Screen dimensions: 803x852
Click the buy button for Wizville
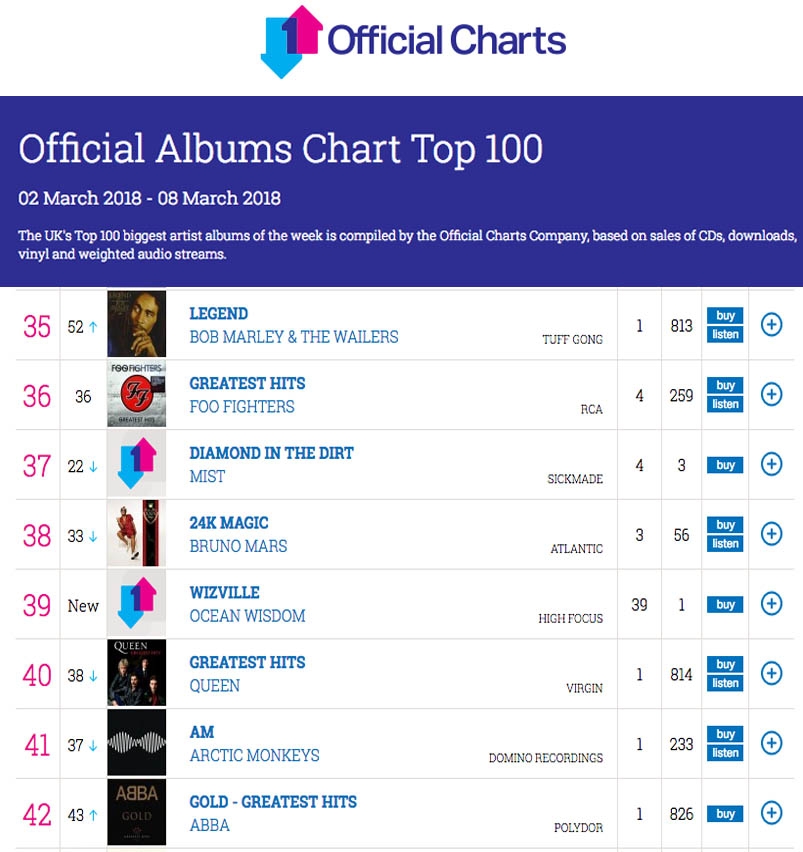(724, 604)
